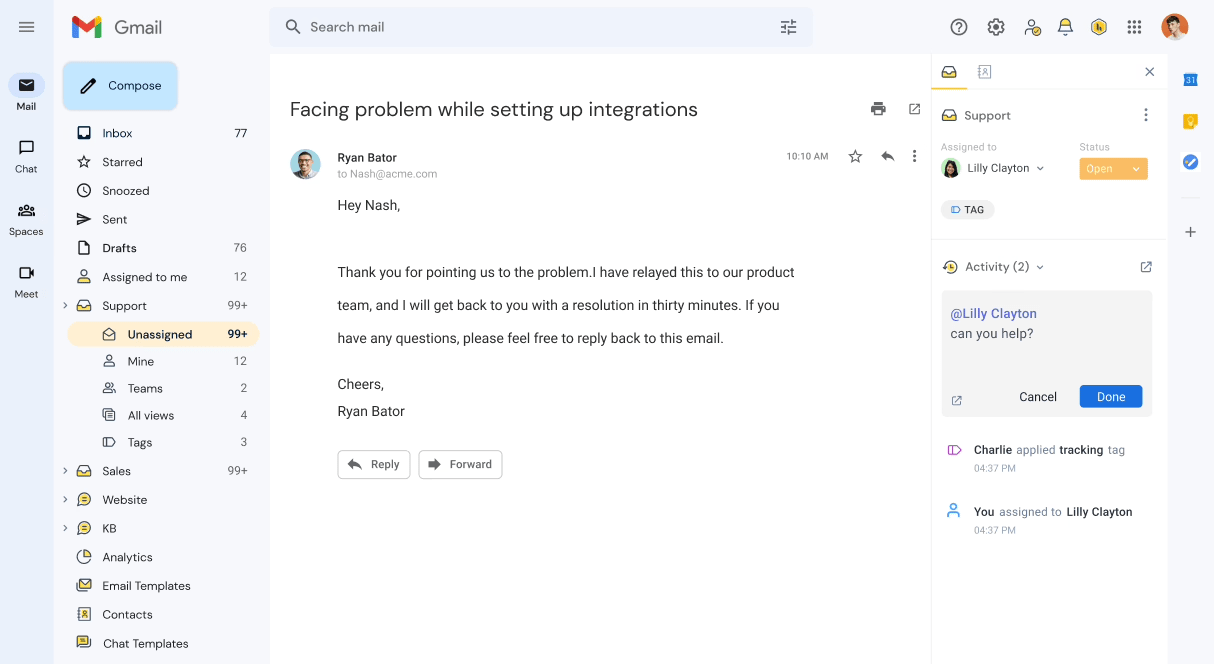1214x664 pixels.
Task: Expand the Activity (2) section chevron
Action: tap(1040, 267)
